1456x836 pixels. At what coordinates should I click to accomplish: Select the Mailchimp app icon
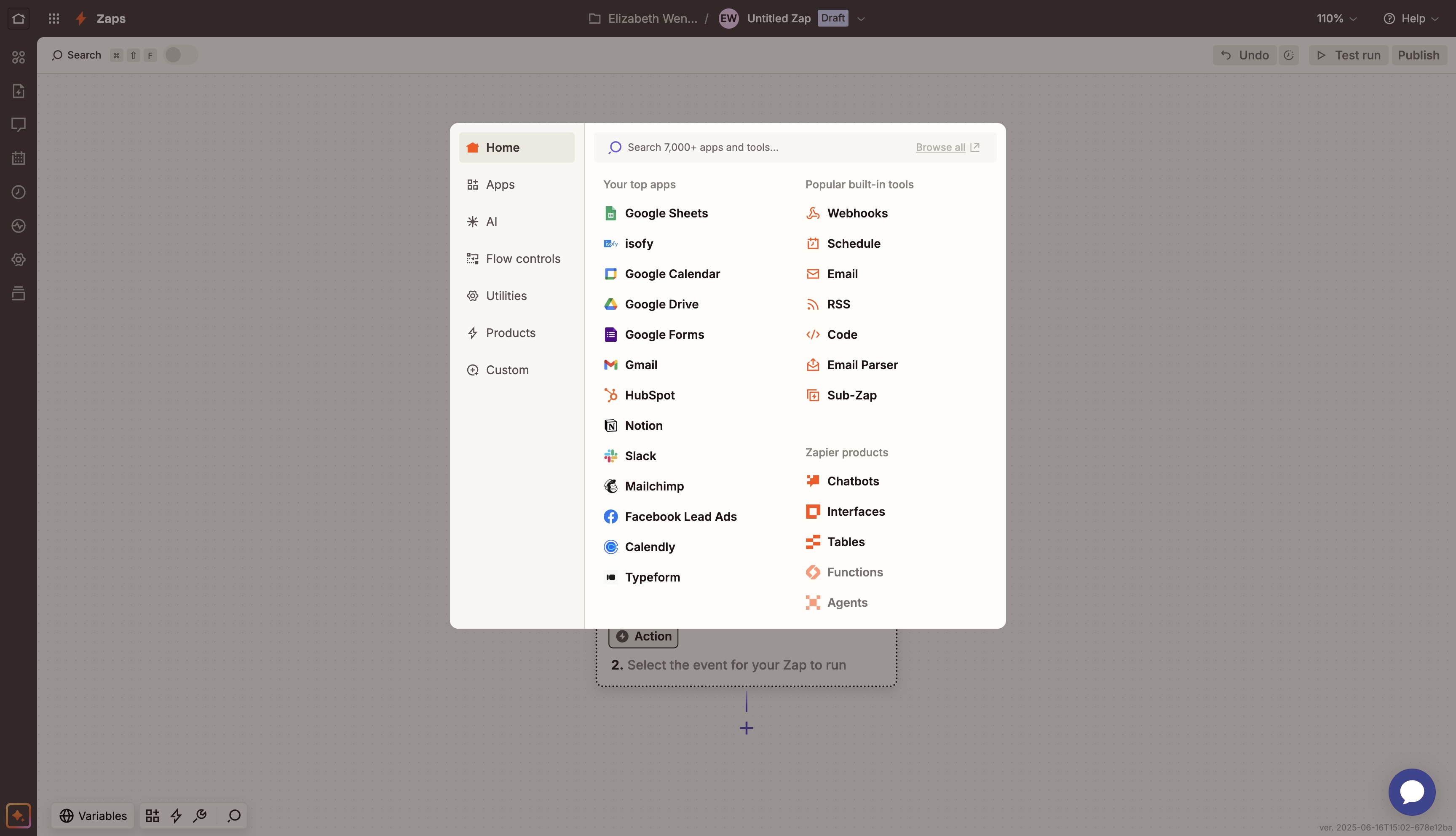click(x=610, y=486)
